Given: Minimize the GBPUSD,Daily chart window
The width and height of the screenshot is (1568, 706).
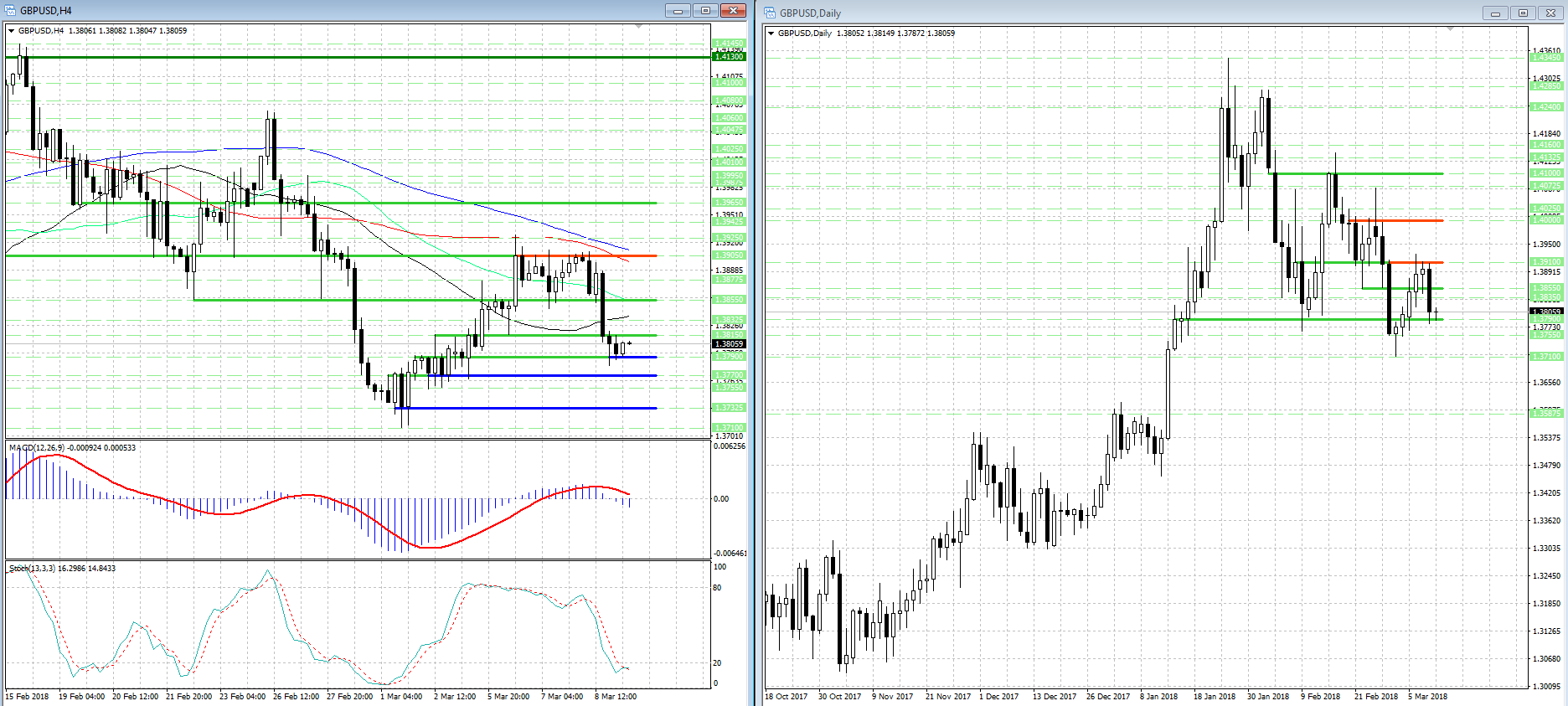Looking at the screenshot, I should (1495, 13).
